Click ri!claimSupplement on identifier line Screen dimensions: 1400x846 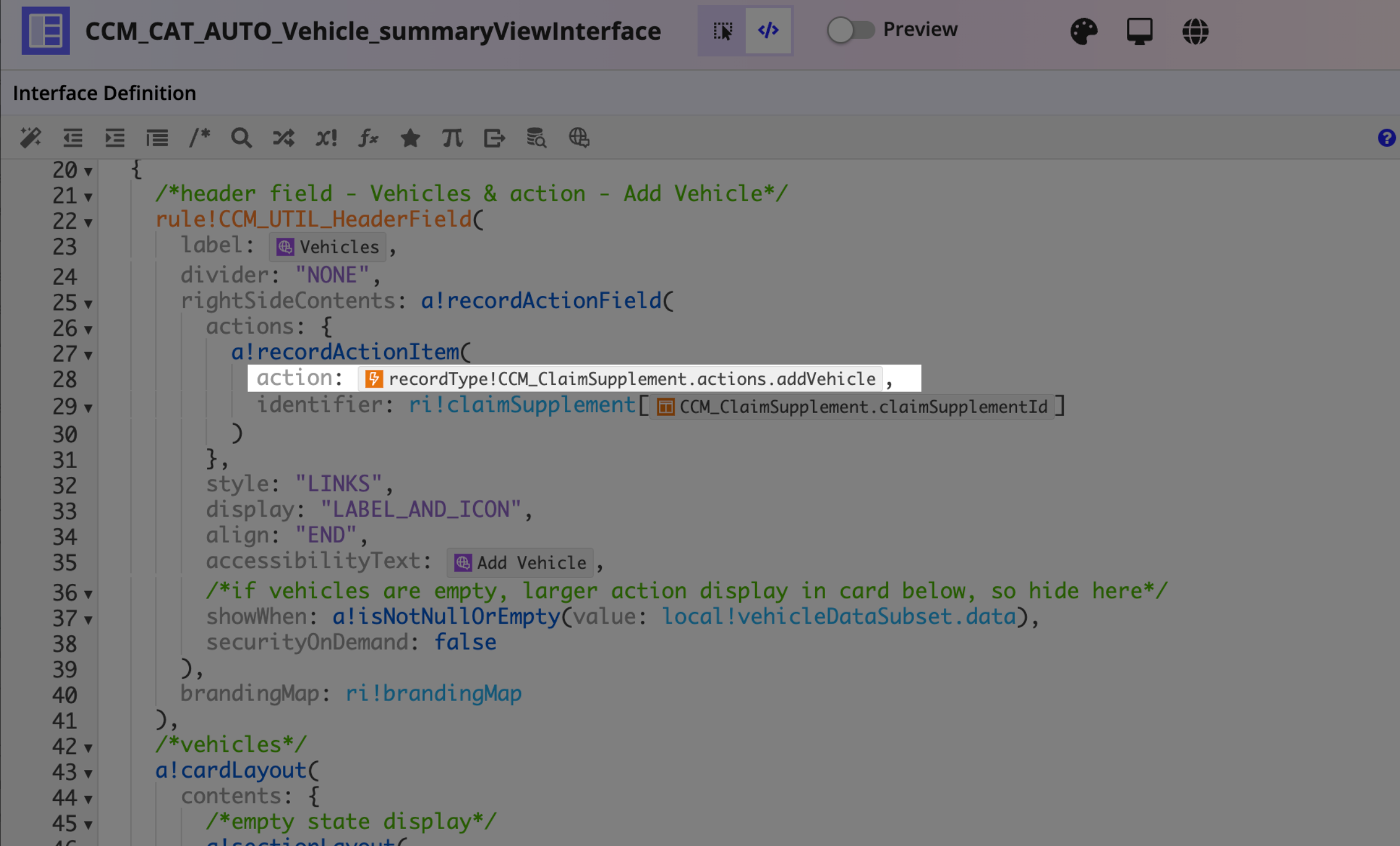(x=522, y=405)
